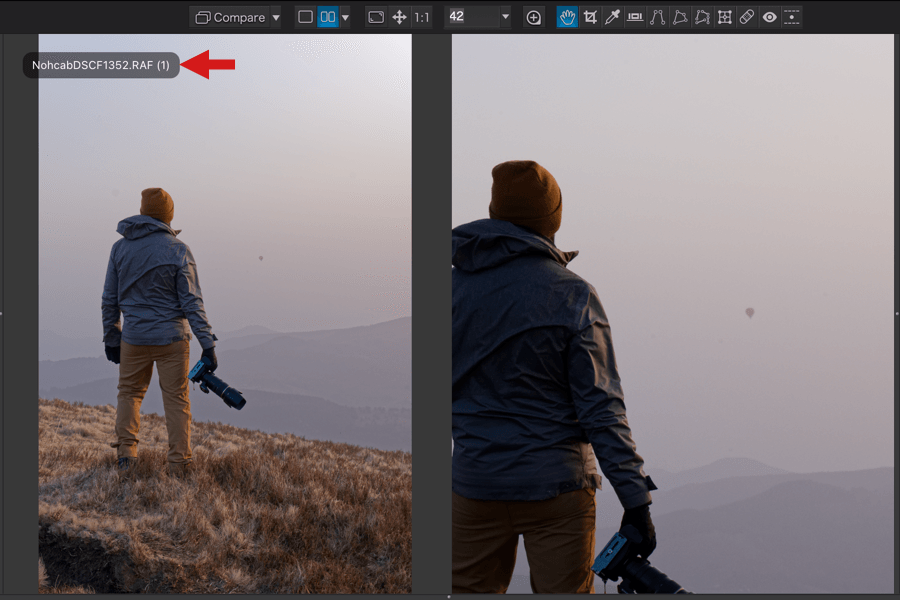This screenshot has width=900, height=600.
Task: Select the ReShape grid tool
Action: (724, 17)
